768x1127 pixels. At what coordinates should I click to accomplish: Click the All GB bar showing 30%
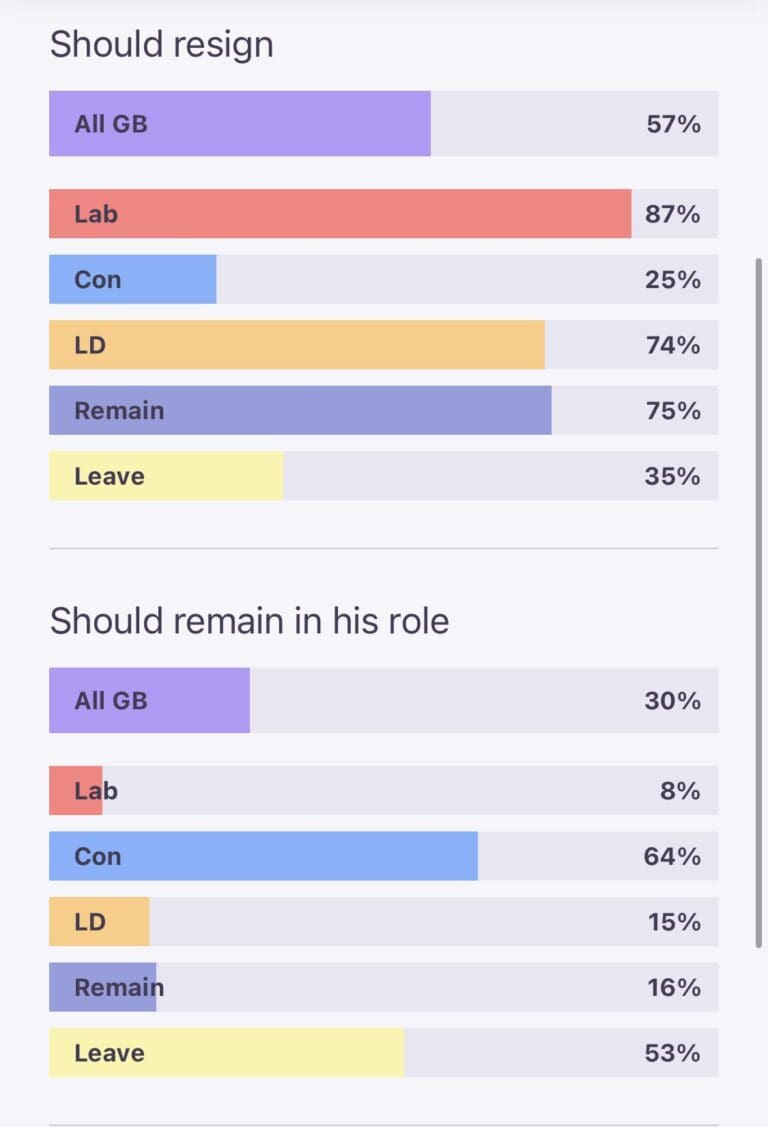(x=149, y=700)
